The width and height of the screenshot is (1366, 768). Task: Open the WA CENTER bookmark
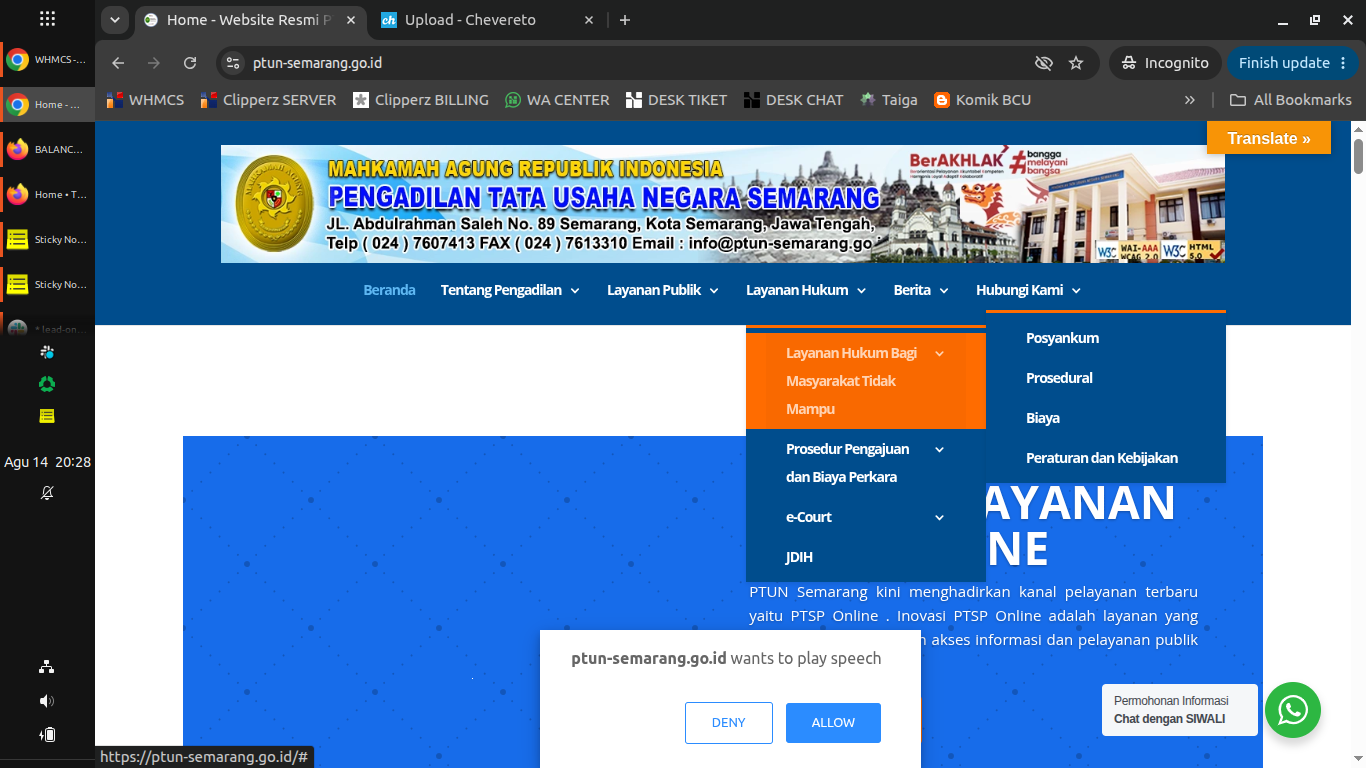pos(557,100)
